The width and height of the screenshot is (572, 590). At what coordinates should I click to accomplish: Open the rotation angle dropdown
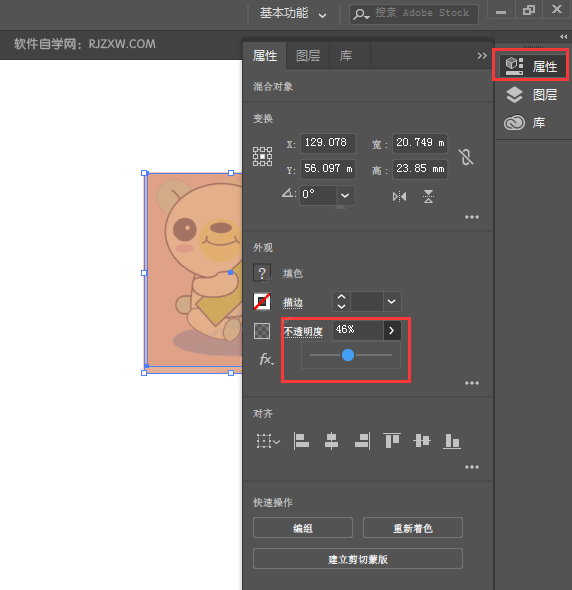[x=345, y=195]
